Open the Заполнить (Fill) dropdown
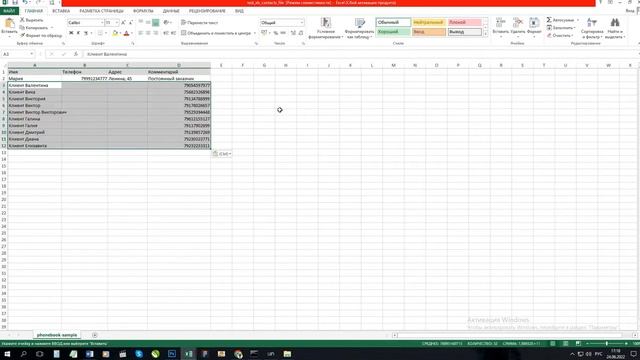 (x=561, y=28)
